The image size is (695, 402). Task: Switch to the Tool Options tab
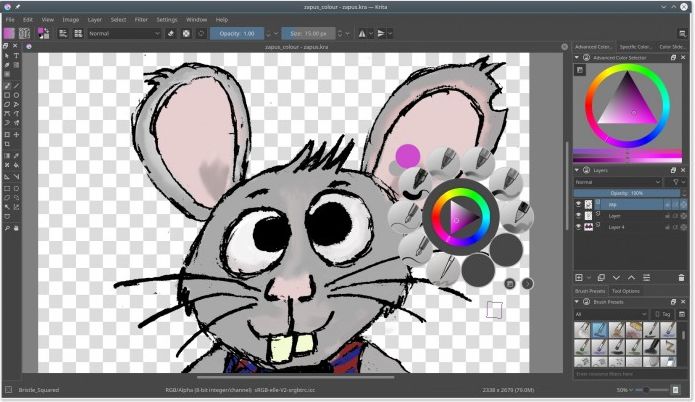tap(626, 291)
